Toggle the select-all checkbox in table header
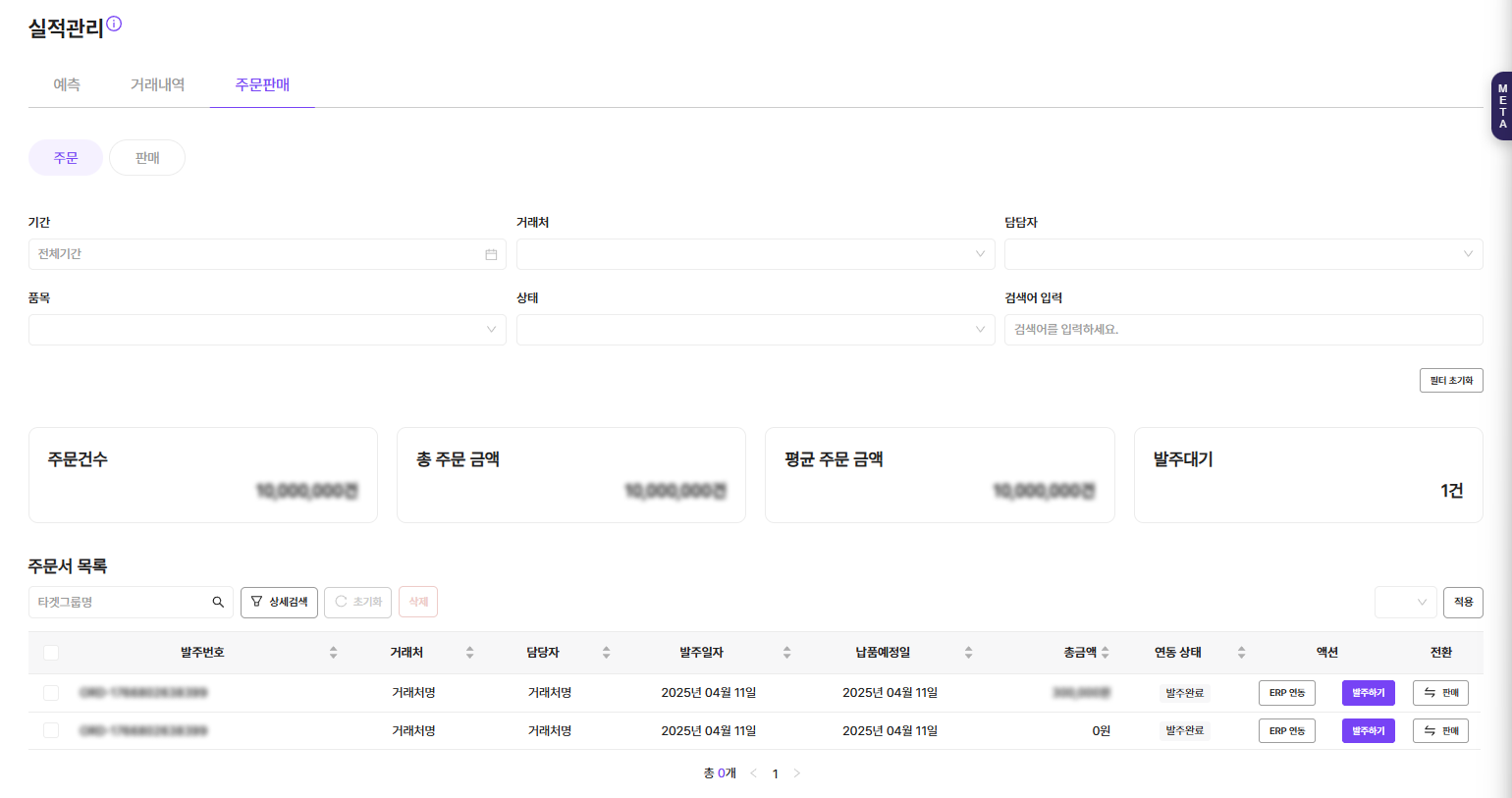The height and width of the screenshot is (798, 1512). [51, 653]
